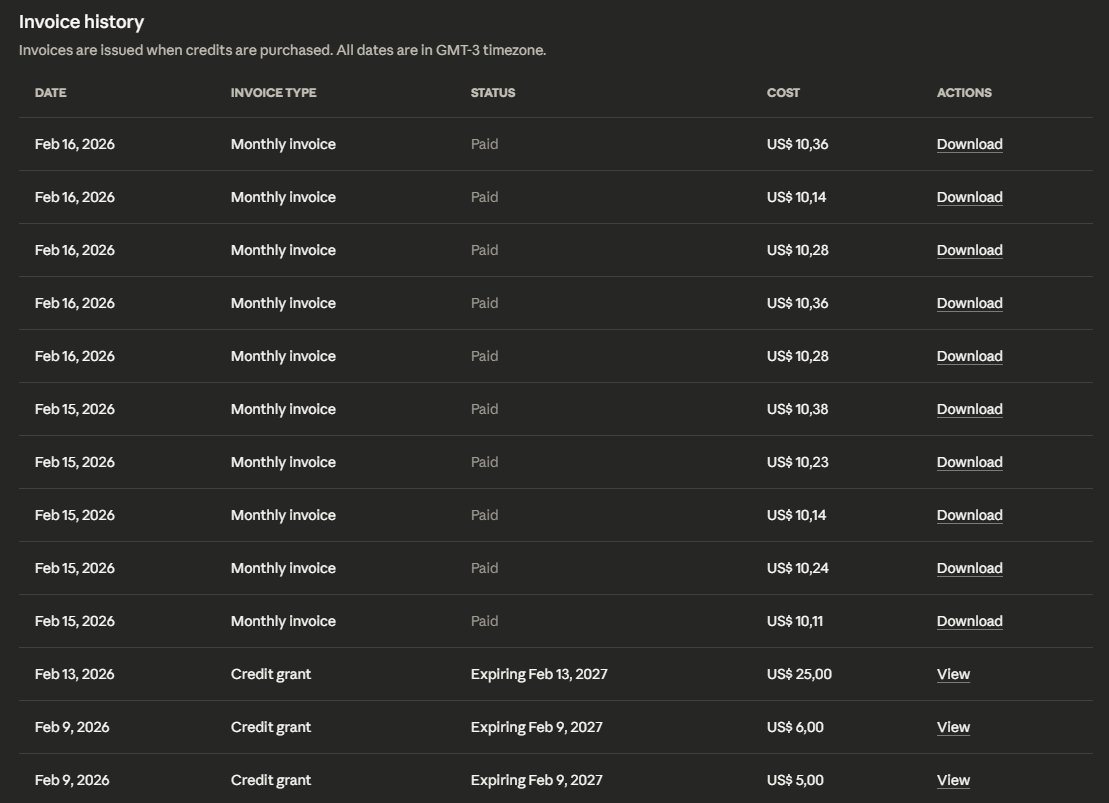Click the INVOICE TYPE column header
The height and width of the screenshot is (803, 1109).
click(x=273, y=93)
